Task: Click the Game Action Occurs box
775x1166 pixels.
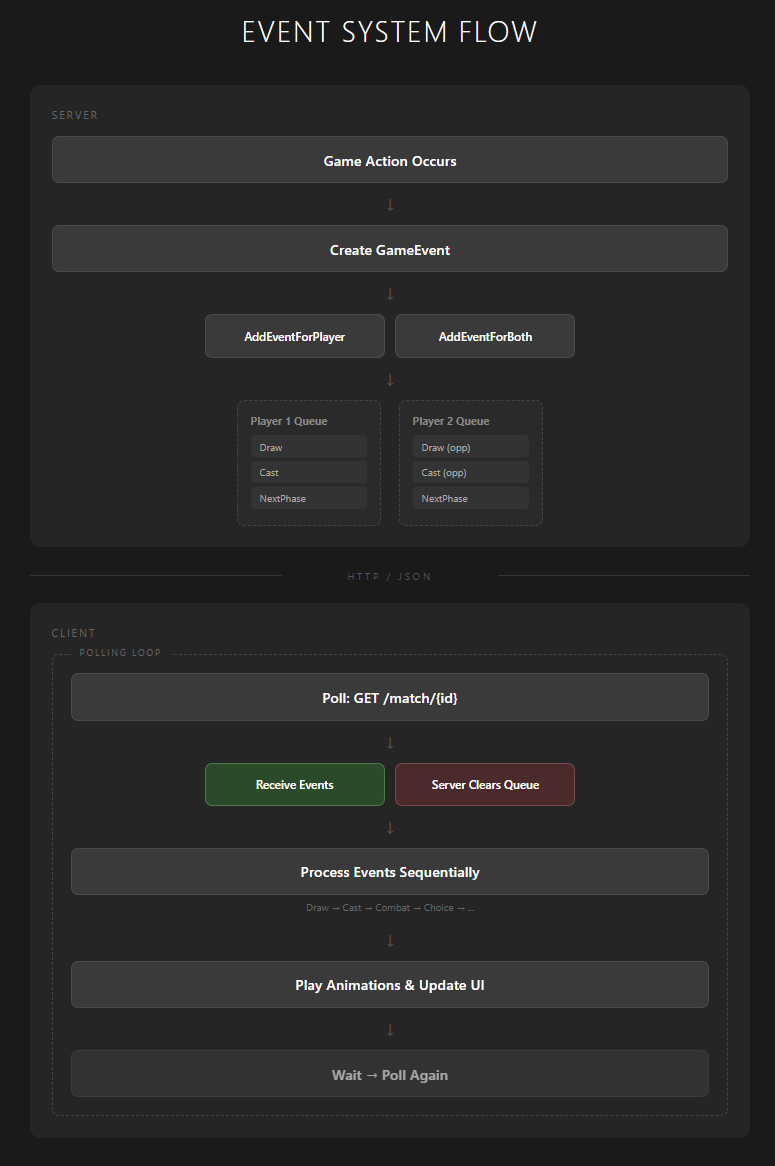Action: pyautogui.click(x=389, y=160)
